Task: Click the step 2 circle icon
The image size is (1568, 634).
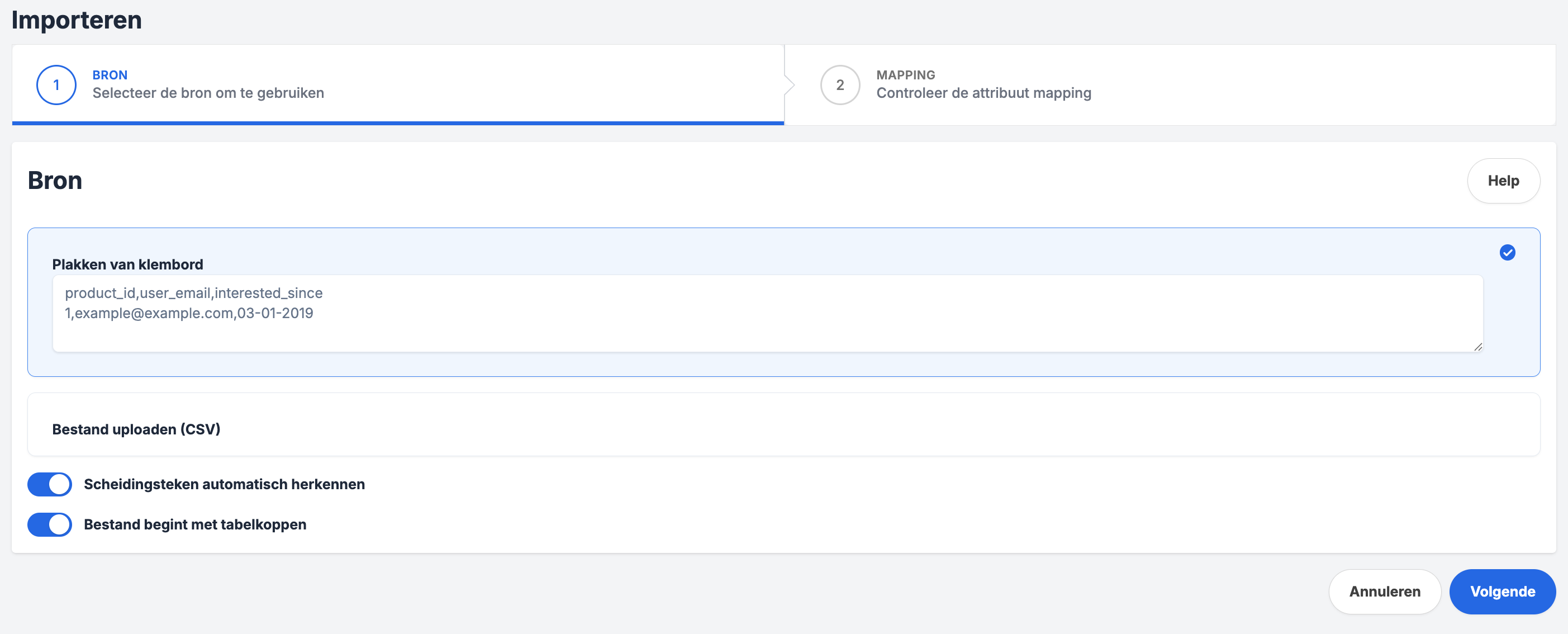Action: tap(839, 84)
